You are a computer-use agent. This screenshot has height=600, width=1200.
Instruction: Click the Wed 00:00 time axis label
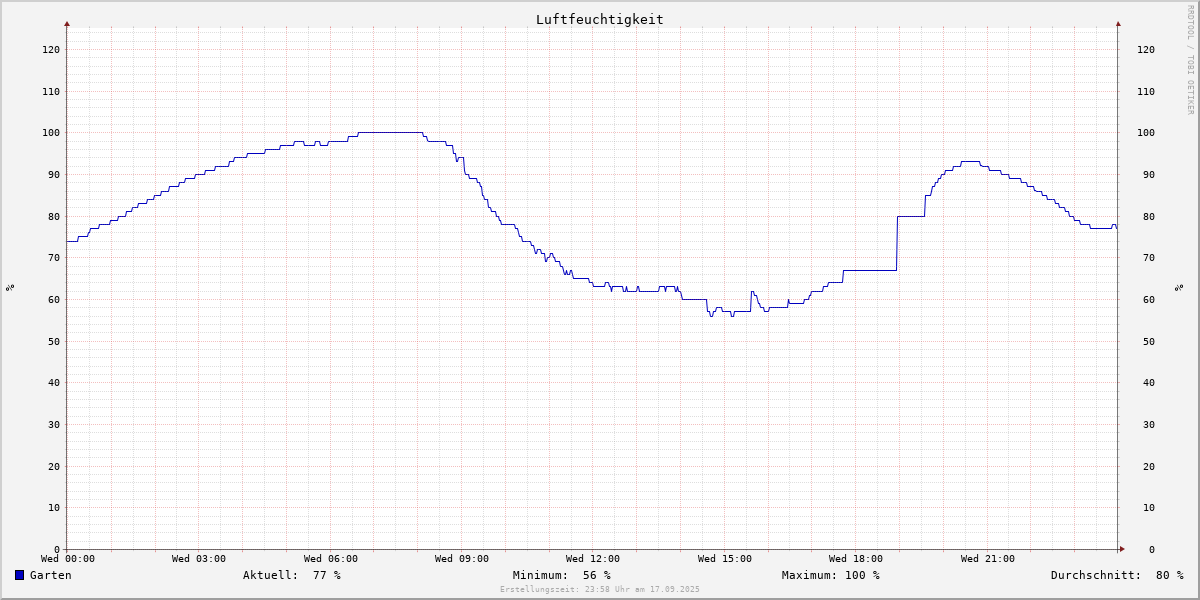coord(68,559)
